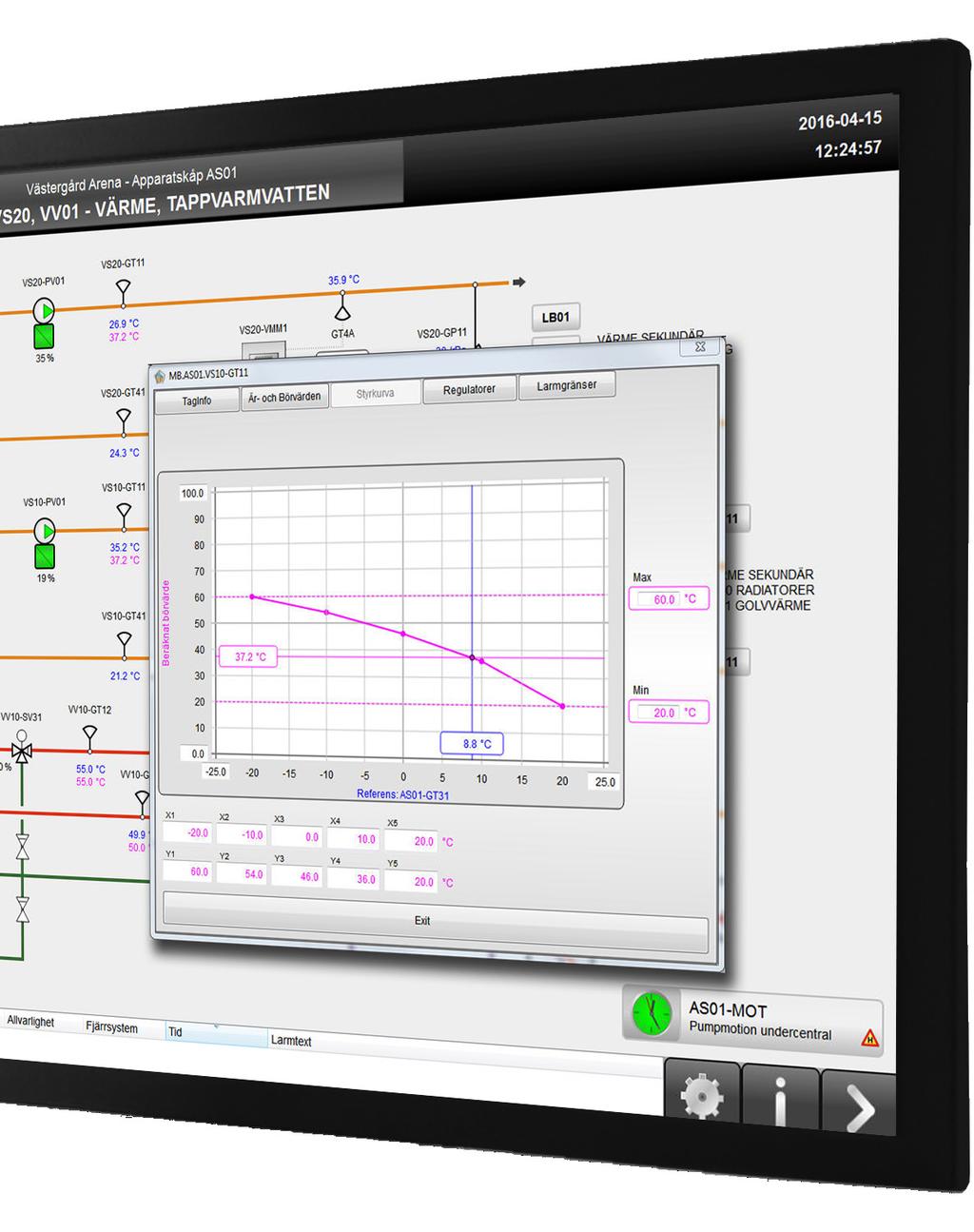Click the VV10-SV31 valve symbol
This screenshot has height=1232, width=974.
(21, 748)
